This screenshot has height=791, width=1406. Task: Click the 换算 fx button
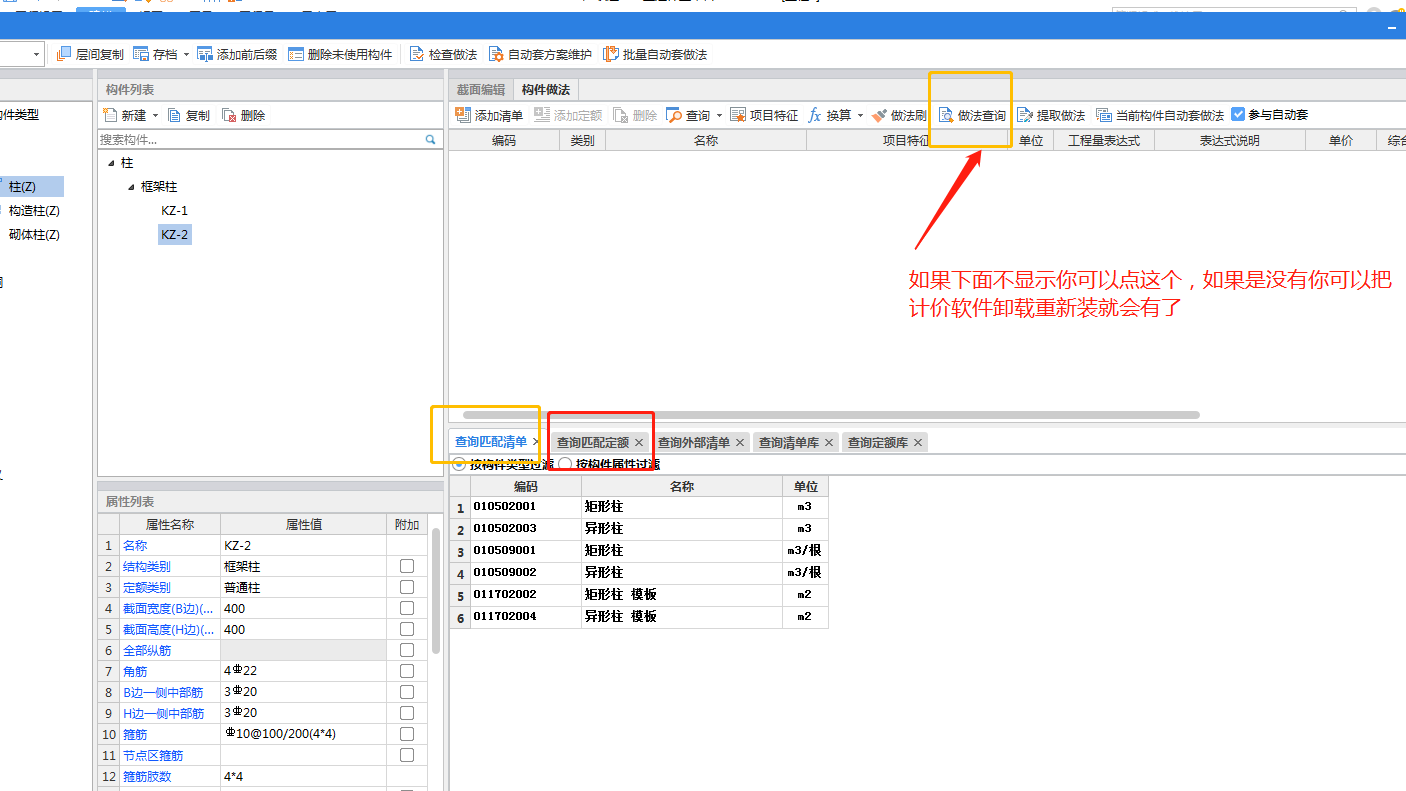(830, 115)
